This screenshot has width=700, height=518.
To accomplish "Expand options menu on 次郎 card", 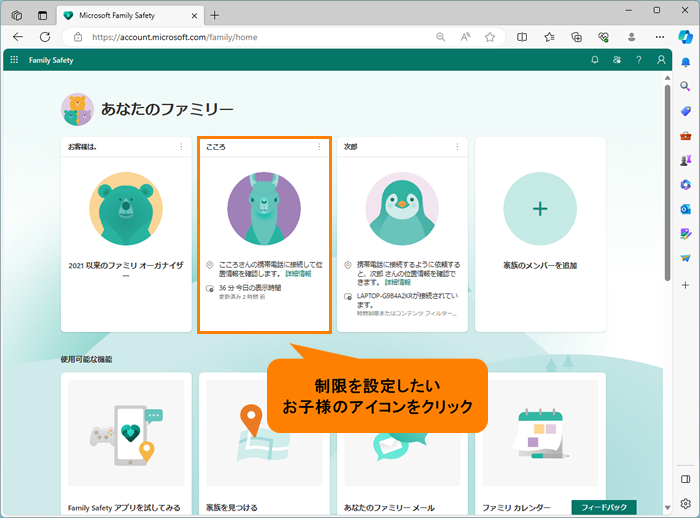I will coord(457,146).
